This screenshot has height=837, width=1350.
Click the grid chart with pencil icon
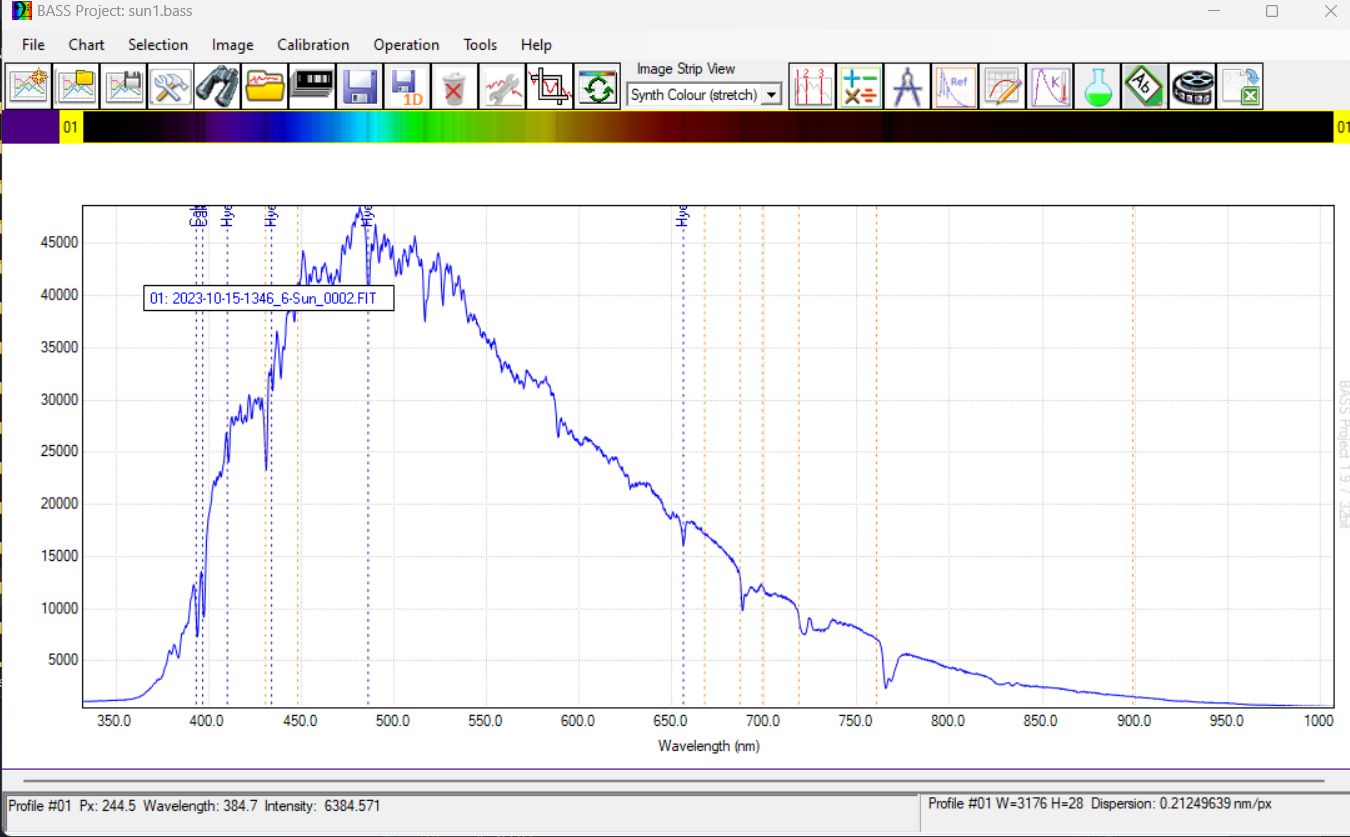click(x=1002, y=87)
